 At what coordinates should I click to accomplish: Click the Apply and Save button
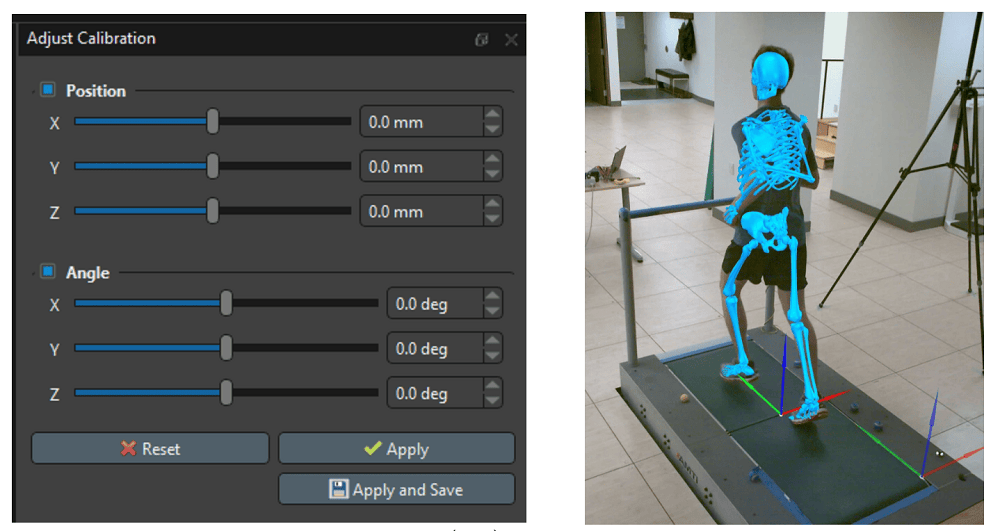397,489
